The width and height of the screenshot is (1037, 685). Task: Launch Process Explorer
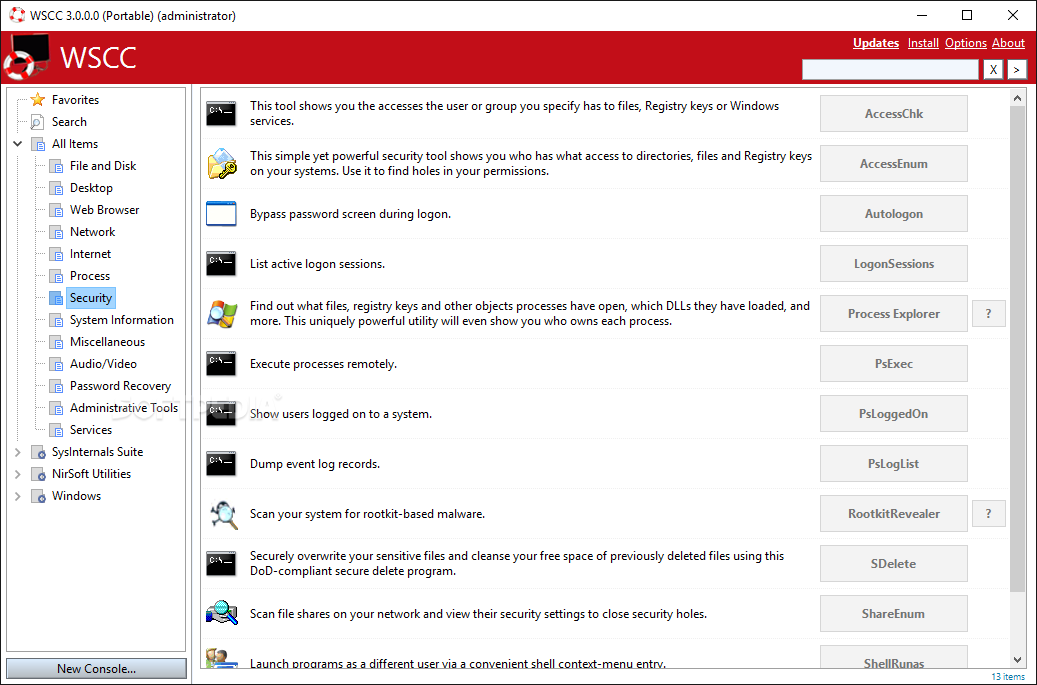click(x=893, y=313)
